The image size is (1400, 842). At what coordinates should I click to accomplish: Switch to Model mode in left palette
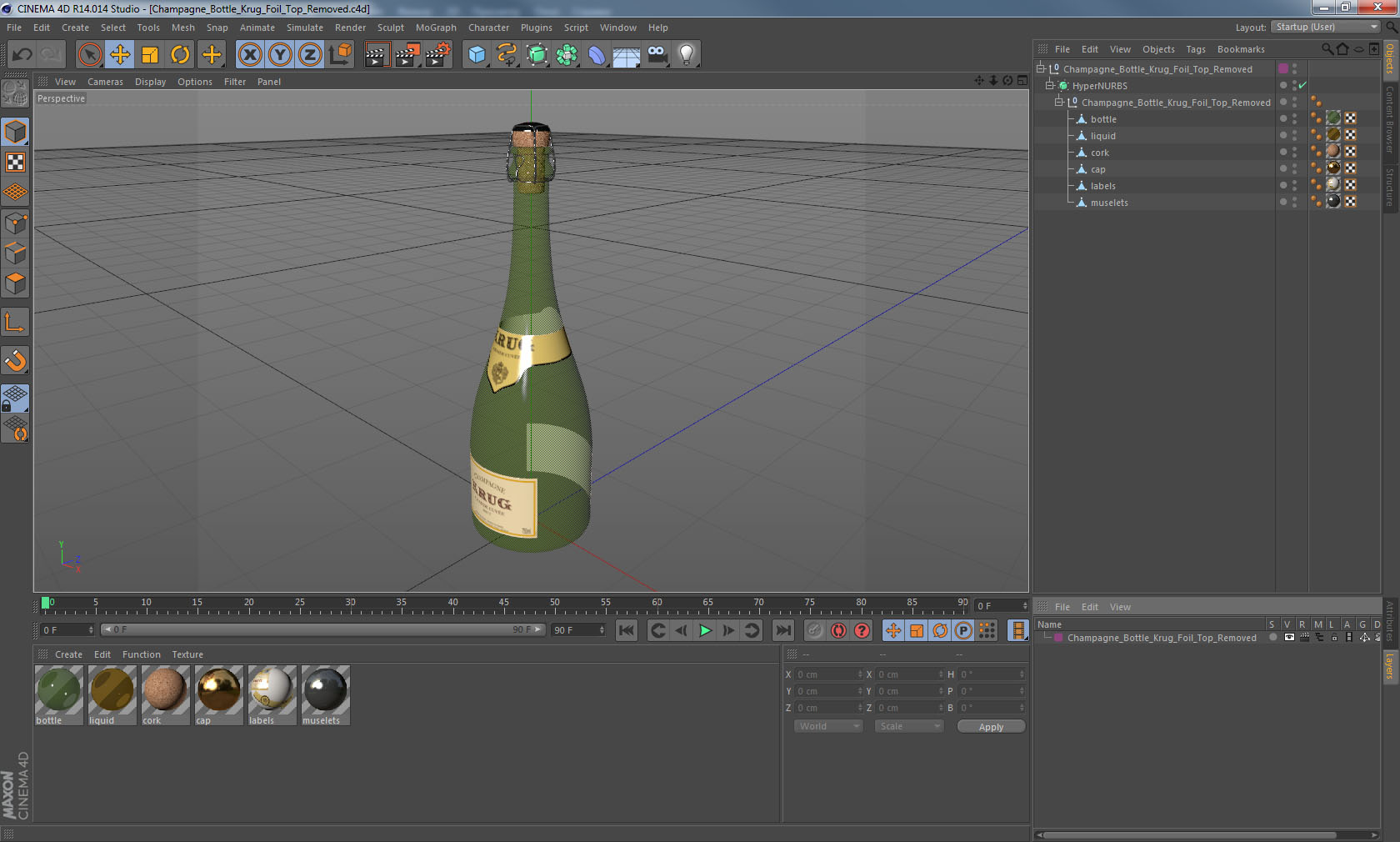point(15,132)
